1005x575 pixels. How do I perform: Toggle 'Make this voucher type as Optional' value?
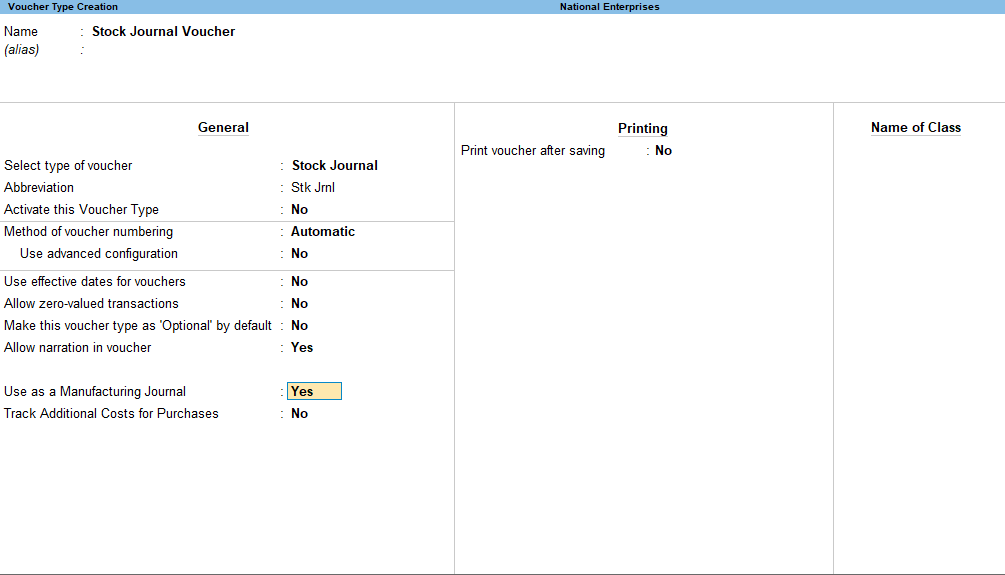click(x=299, y=325)
